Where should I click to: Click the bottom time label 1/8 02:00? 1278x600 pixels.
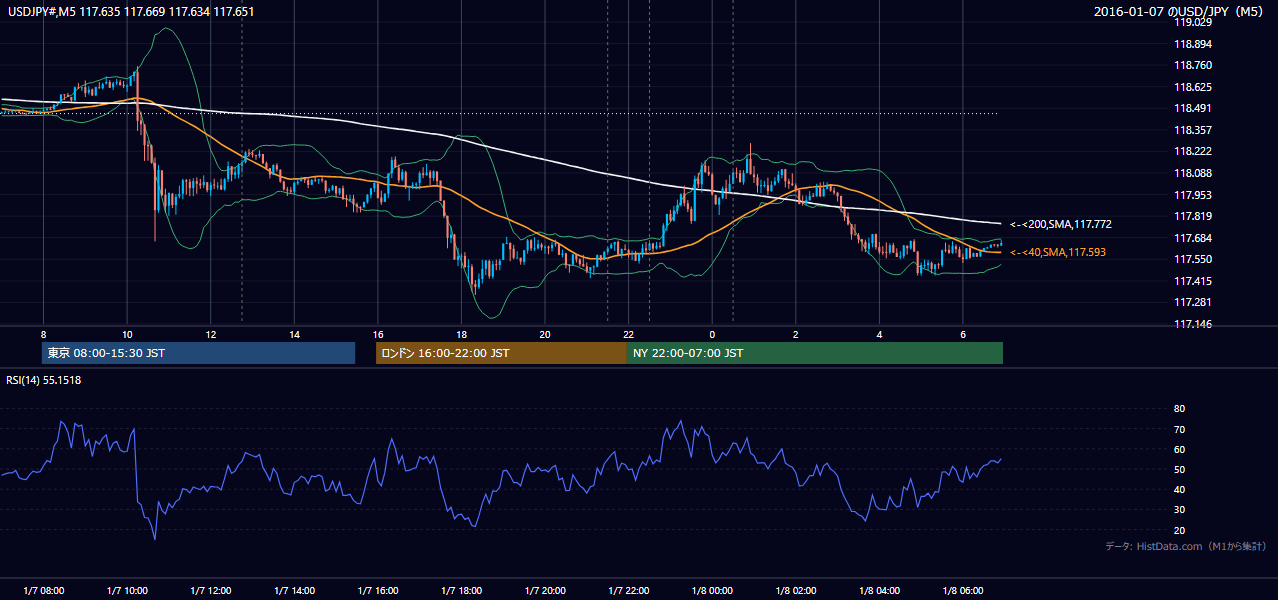tap(796, 590)
